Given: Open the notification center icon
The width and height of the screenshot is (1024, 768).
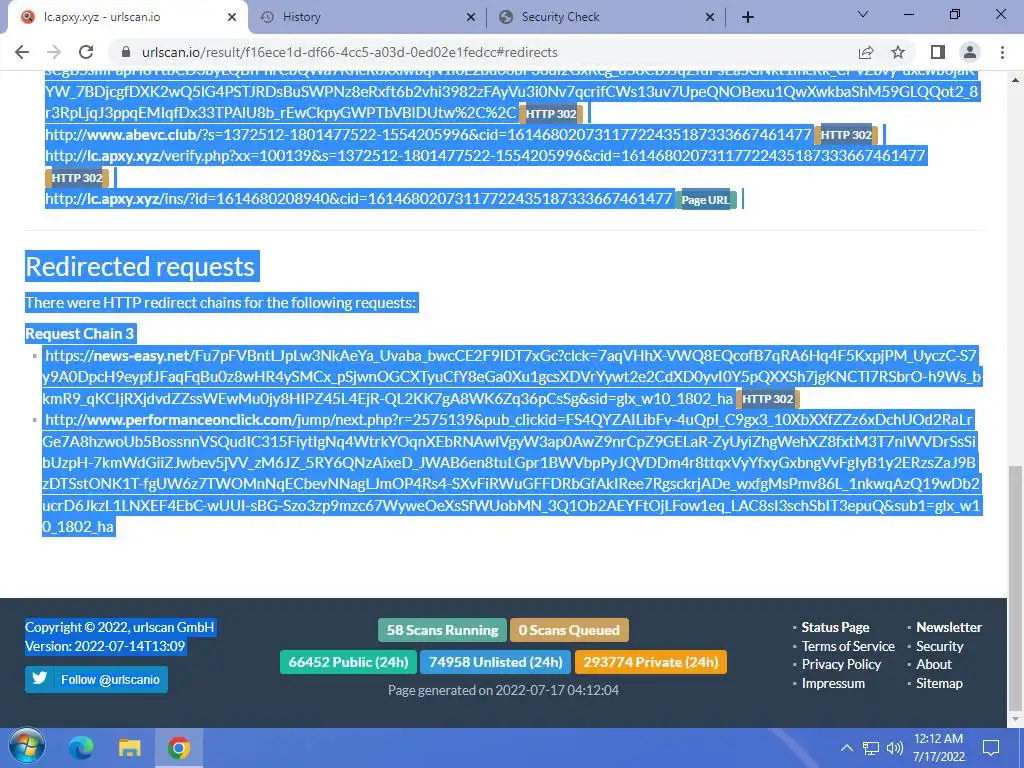Looking at the screenshot, I should point(991,748).
